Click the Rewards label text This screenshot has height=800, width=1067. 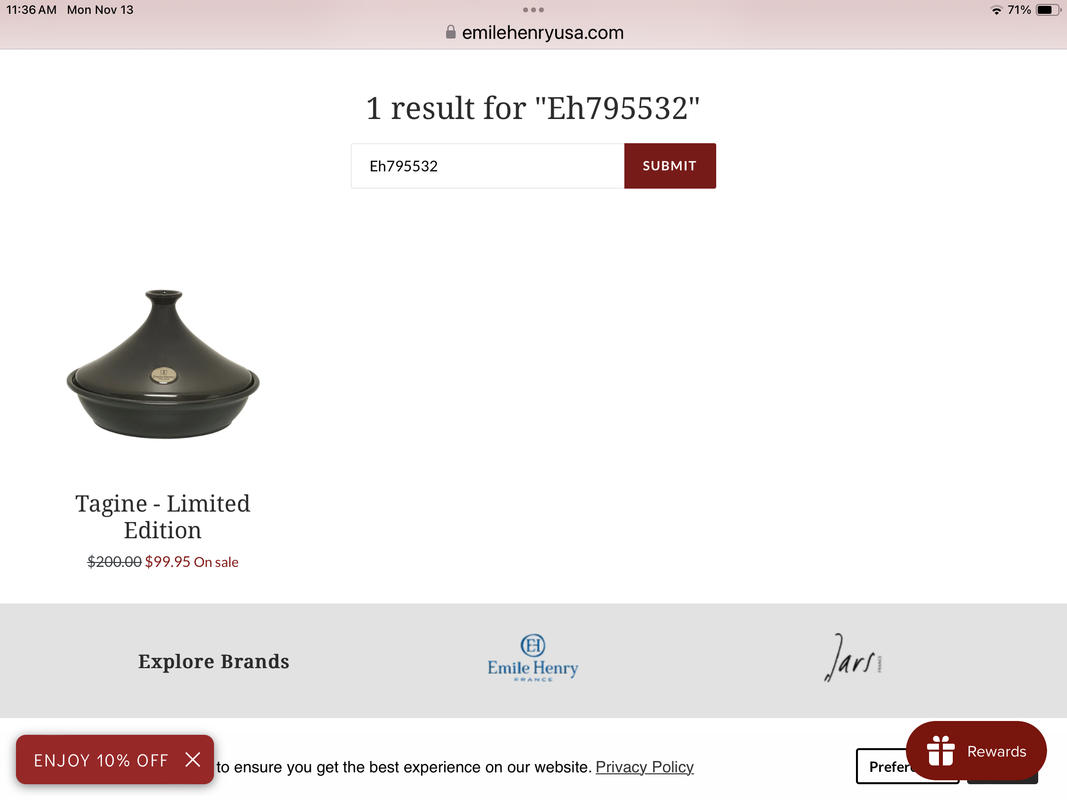(x=996, y=751)
